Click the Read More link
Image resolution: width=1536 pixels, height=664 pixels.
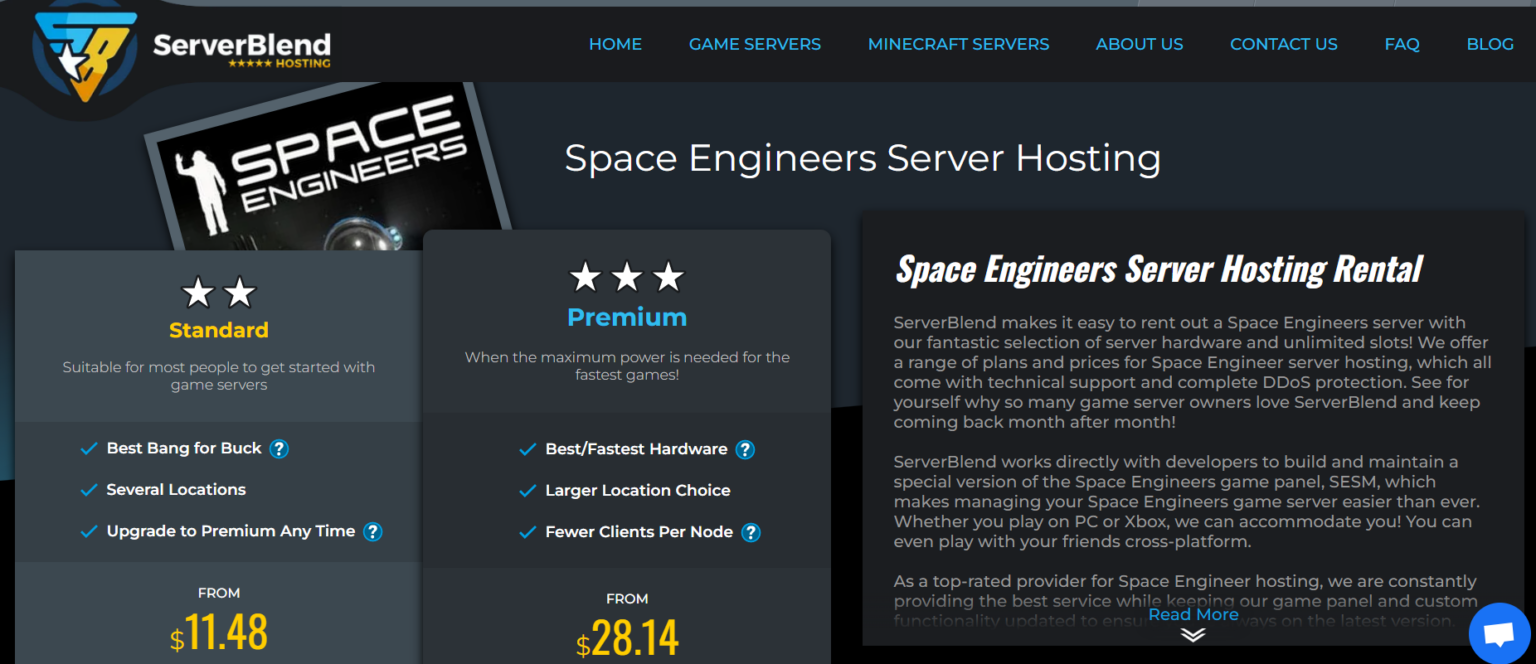(x=1193, y=614)
